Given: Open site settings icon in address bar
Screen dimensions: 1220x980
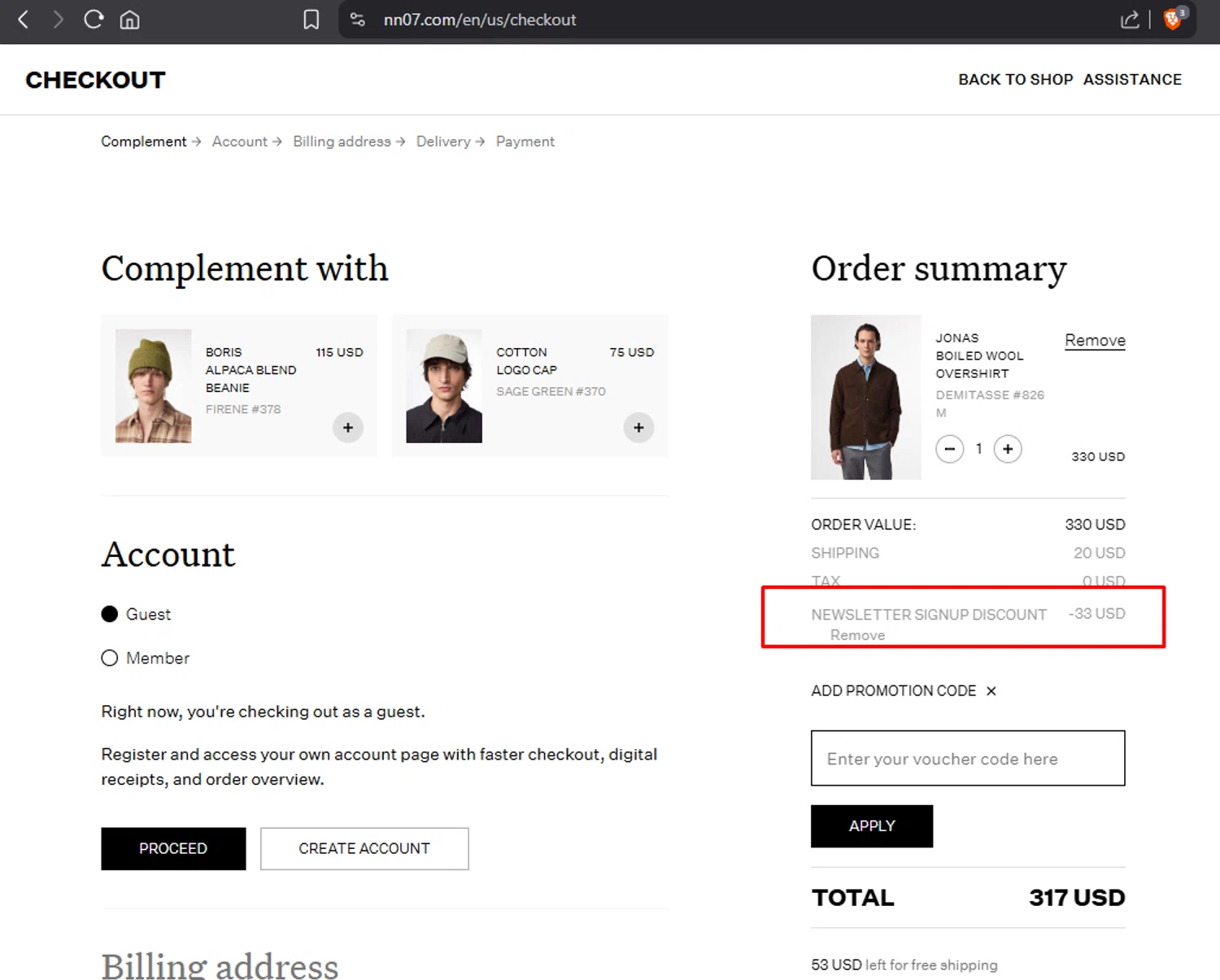Looking at the screenshot, I should pos(357,20).
